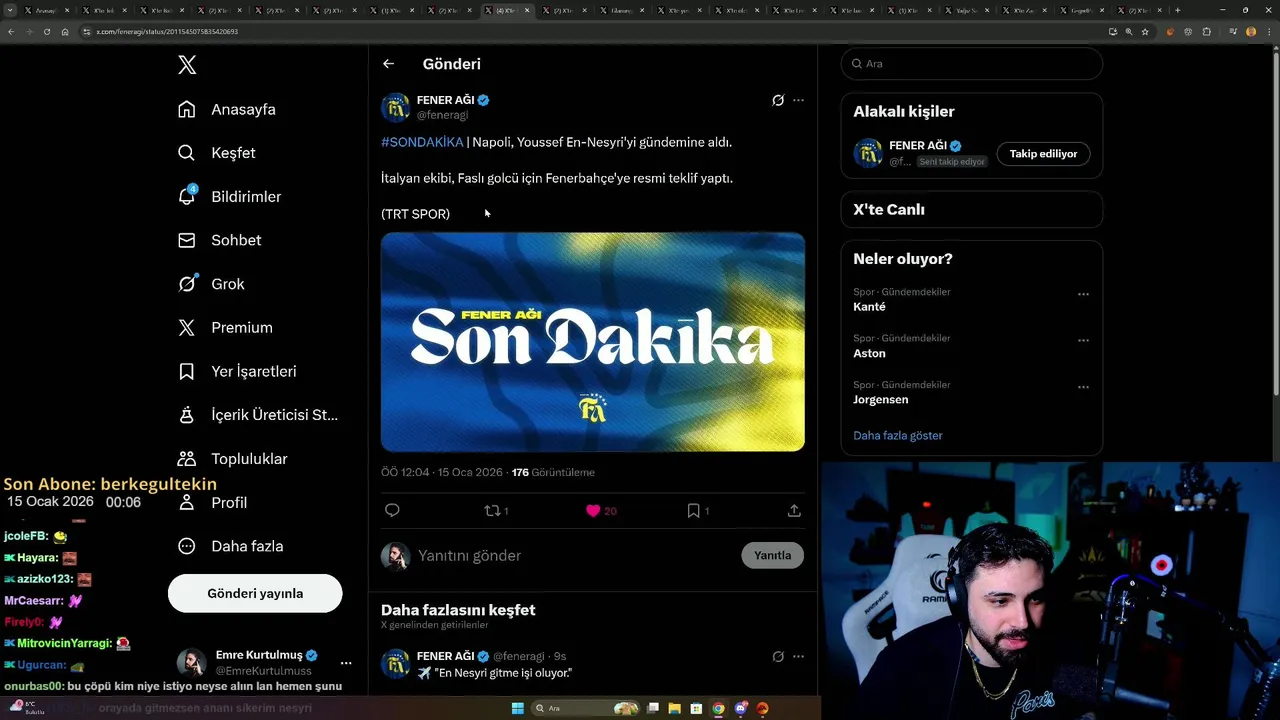Click the Yanıtla button
The height and width of the screenshot is (720, 1280).
(x=773, y=555)
